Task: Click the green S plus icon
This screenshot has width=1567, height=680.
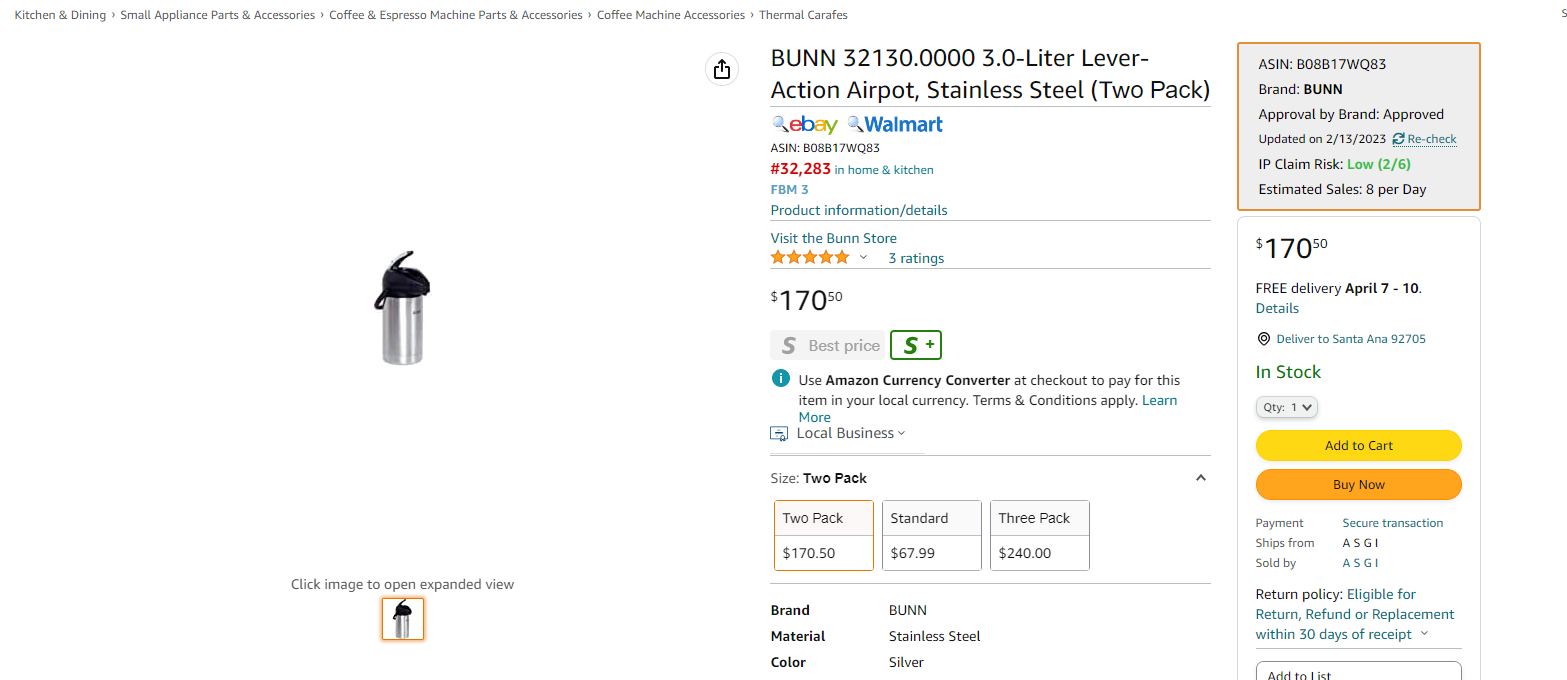Action: (x=916, y=345)
